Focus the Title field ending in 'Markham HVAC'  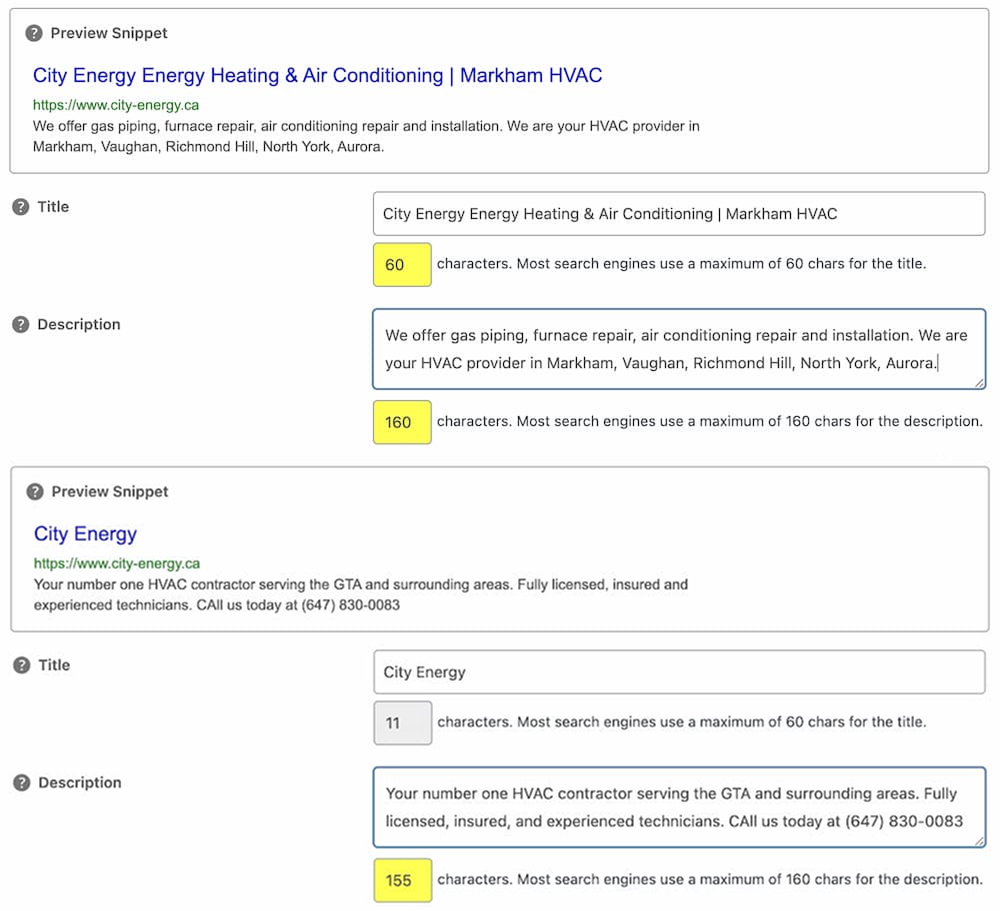click(x=678, y=214)
